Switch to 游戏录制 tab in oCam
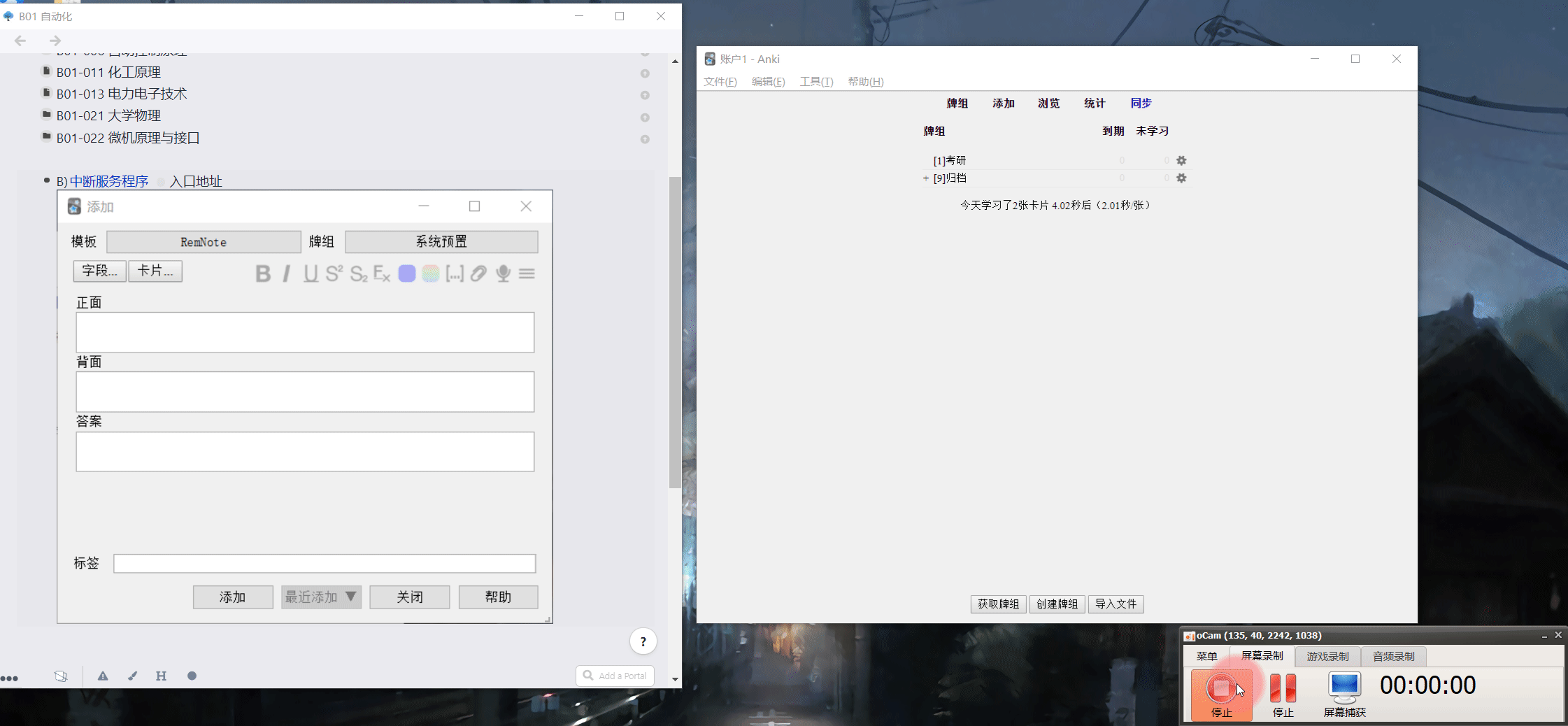Viewport: 1568px width, 726px height. 1327,656
